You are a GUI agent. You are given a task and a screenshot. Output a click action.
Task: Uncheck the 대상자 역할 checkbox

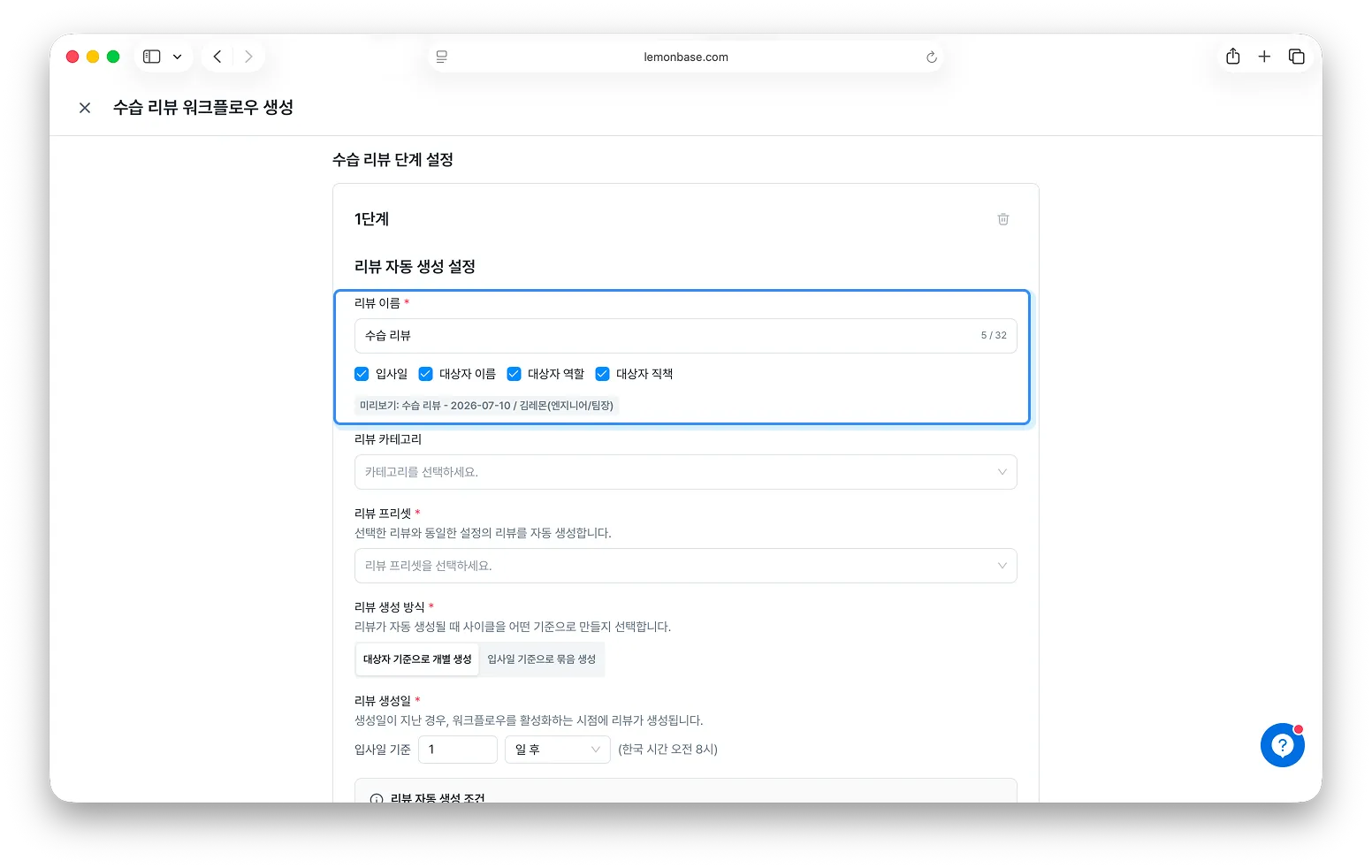coord(514,374)
